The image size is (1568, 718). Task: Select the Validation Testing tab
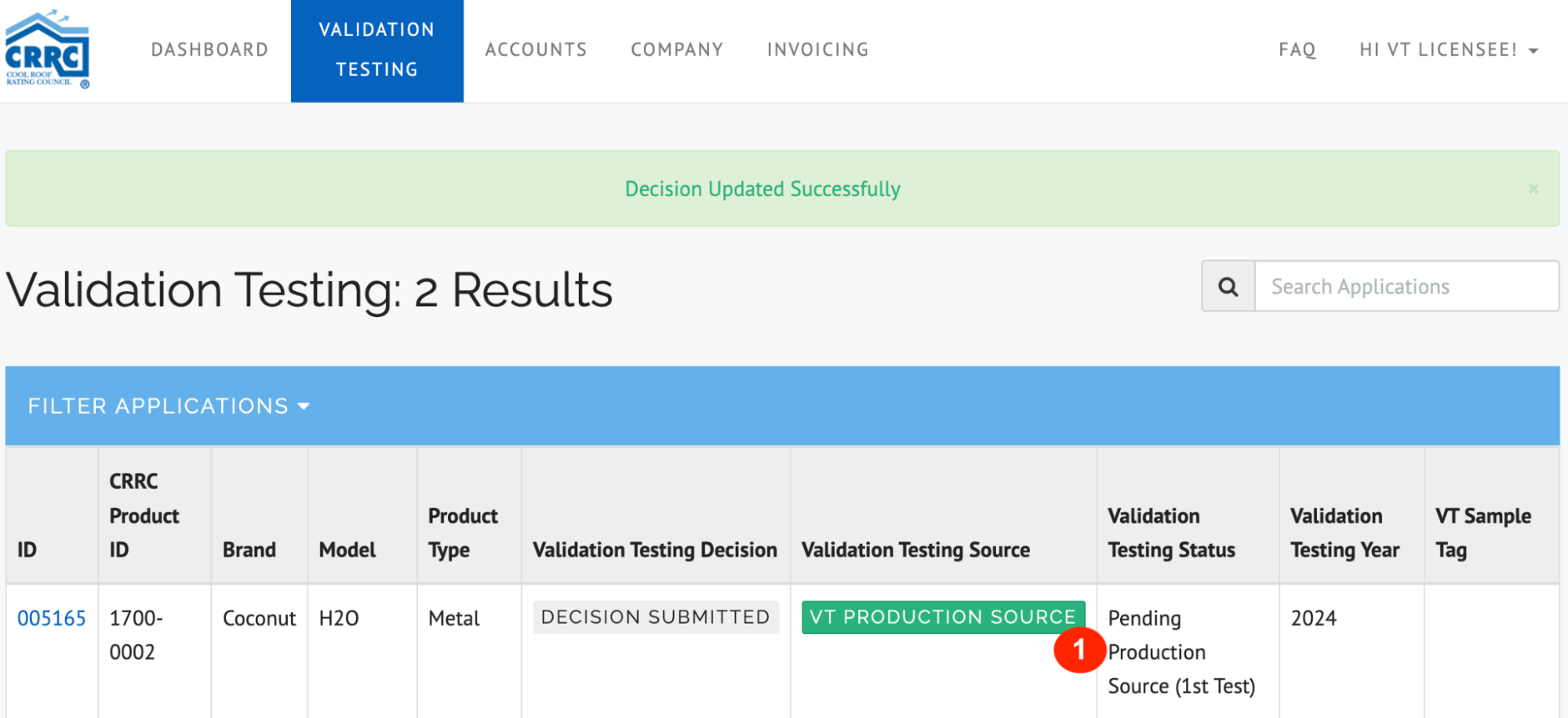coord(377,50)
